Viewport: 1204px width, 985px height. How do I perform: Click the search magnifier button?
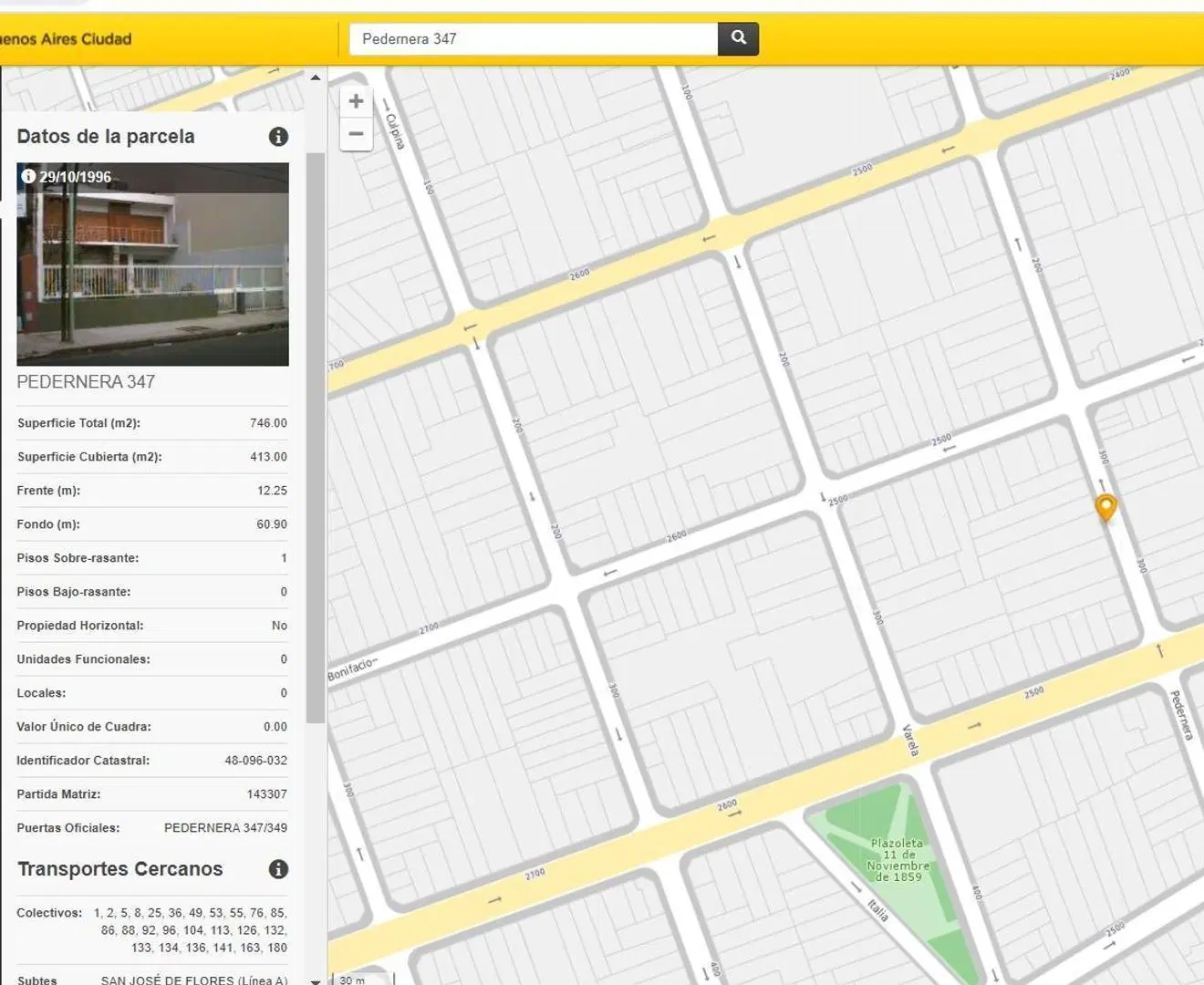pos(739,38)
